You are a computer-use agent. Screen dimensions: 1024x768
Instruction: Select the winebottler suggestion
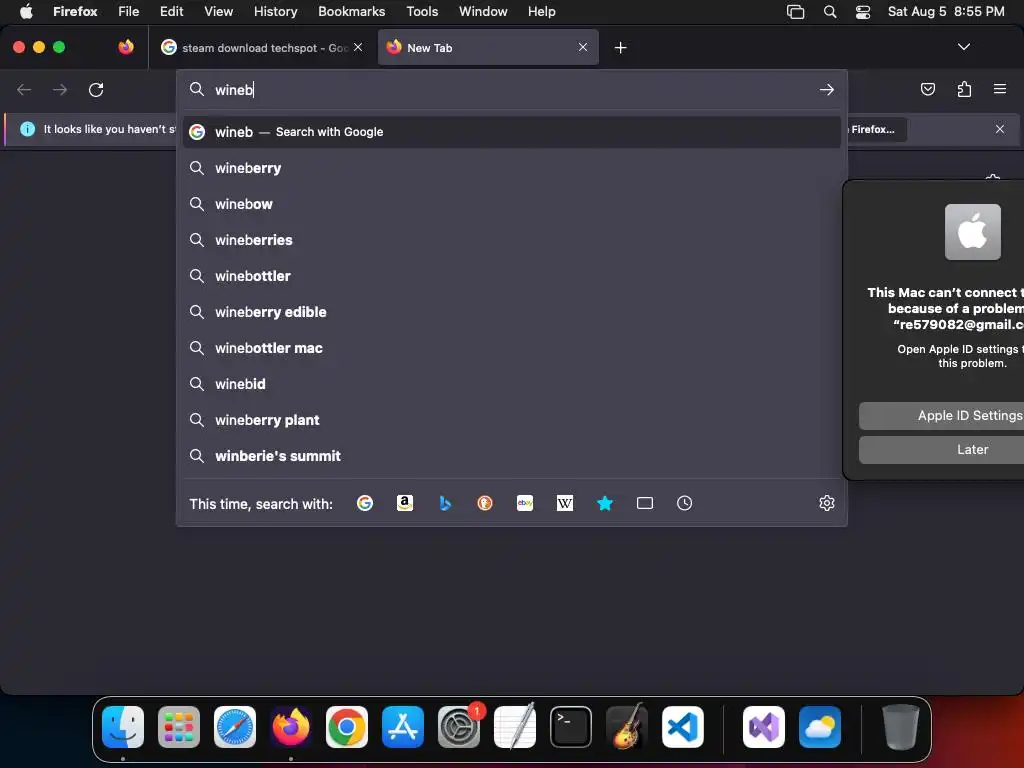511,276
